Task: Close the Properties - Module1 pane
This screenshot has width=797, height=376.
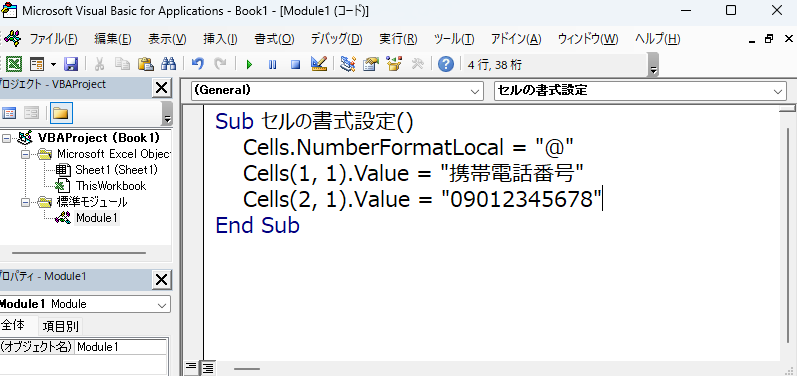Action: point(161,279)
